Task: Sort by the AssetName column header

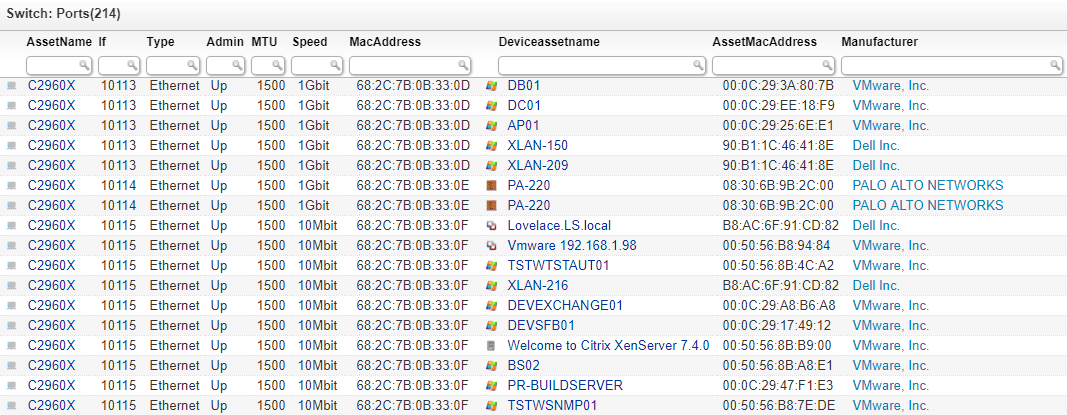Action: [x=59, y=42]
